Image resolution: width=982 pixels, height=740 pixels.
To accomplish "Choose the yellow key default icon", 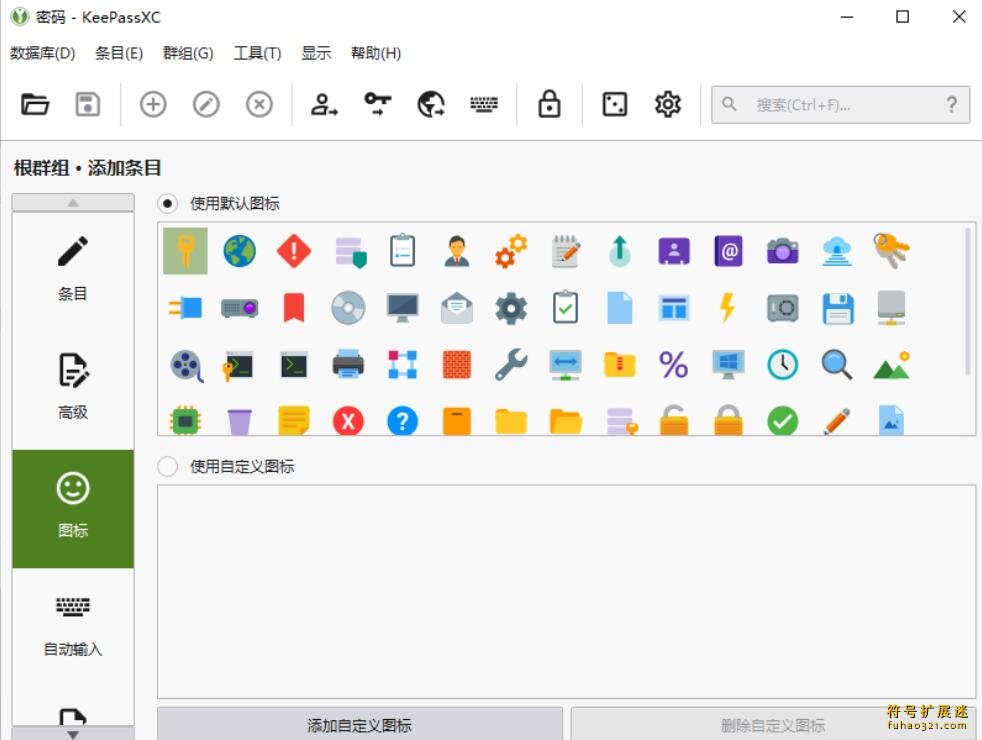I will click(185, 251).
